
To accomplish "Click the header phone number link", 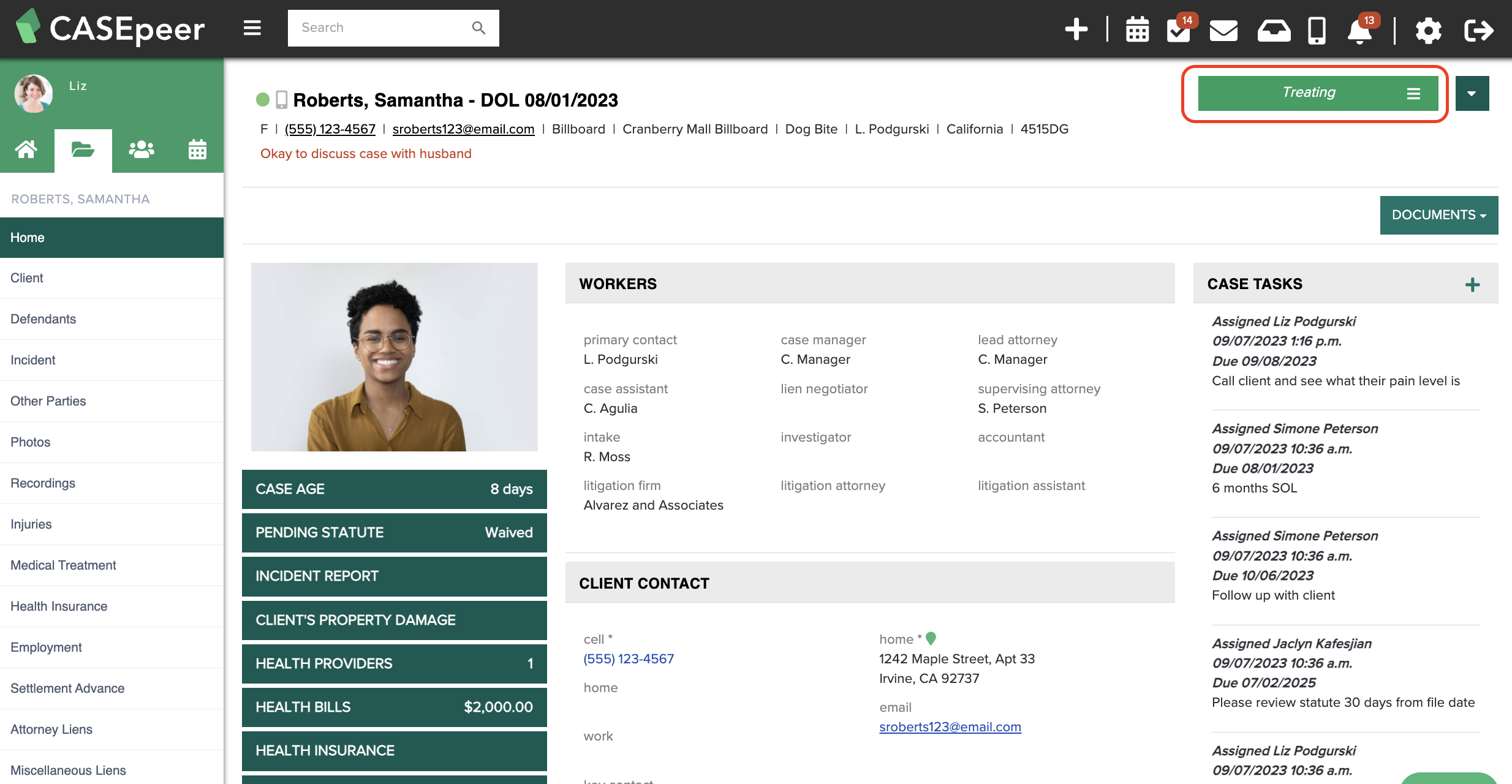I will click(330, 129).
